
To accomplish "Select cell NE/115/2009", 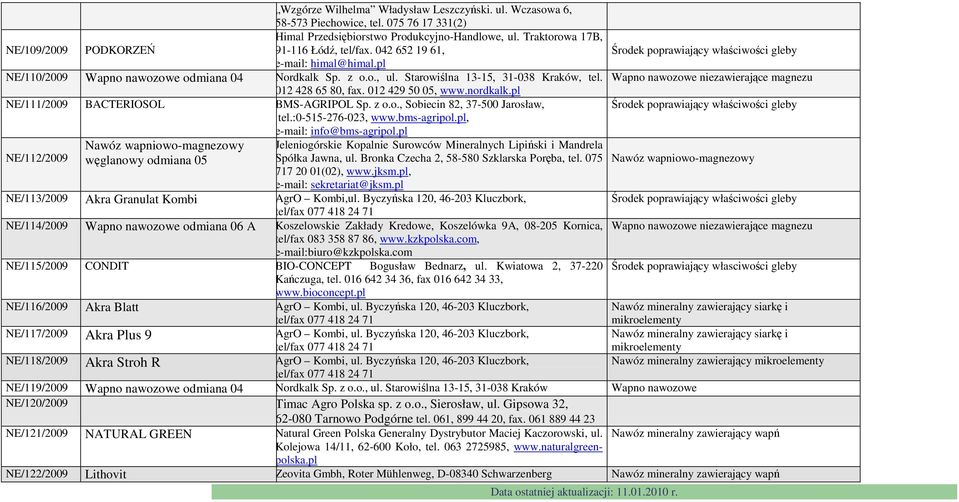I will [40, 279].
